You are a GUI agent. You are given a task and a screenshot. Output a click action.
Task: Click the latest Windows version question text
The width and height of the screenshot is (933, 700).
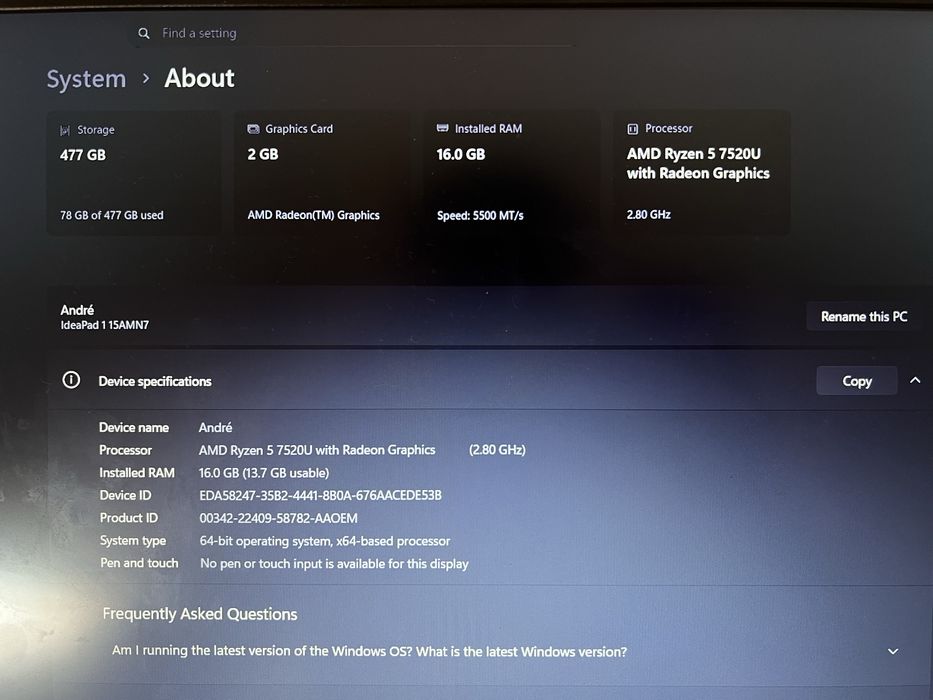coord(370,651)
